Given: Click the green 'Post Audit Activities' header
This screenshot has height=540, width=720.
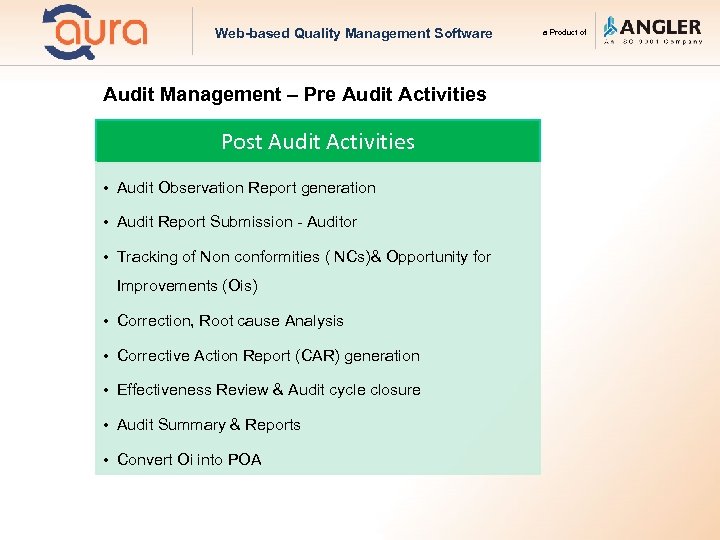Looking at the screenshot, I should tap(318, 141).
